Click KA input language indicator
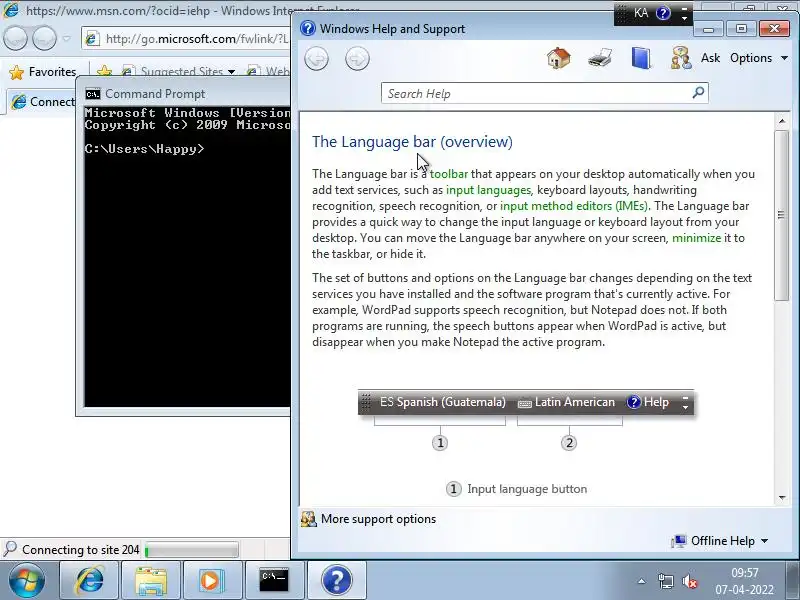800x600 pixels. [x=641, y=13]
